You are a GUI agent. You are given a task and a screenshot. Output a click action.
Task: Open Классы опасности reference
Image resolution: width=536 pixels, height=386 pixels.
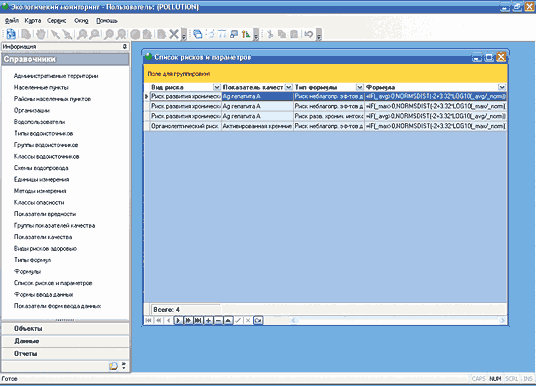pyautogui.click(x=39, y=202)
